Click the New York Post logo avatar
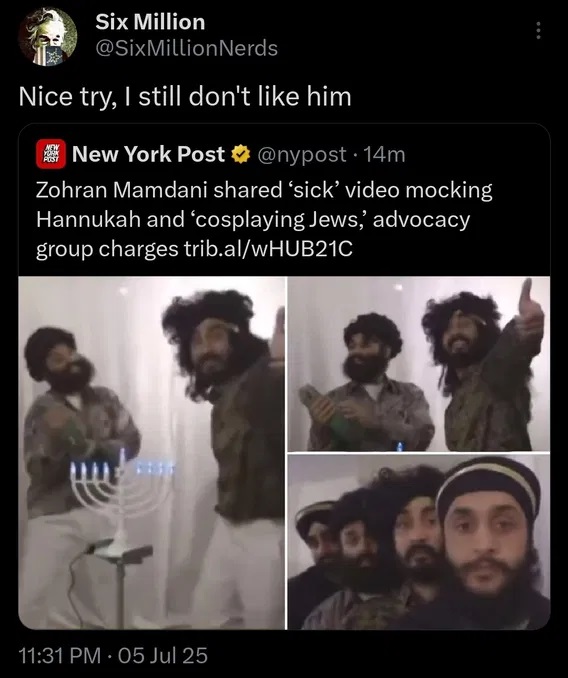Image resolution: width=568 pixels, height=678 pixels. [x=51, y=154]
